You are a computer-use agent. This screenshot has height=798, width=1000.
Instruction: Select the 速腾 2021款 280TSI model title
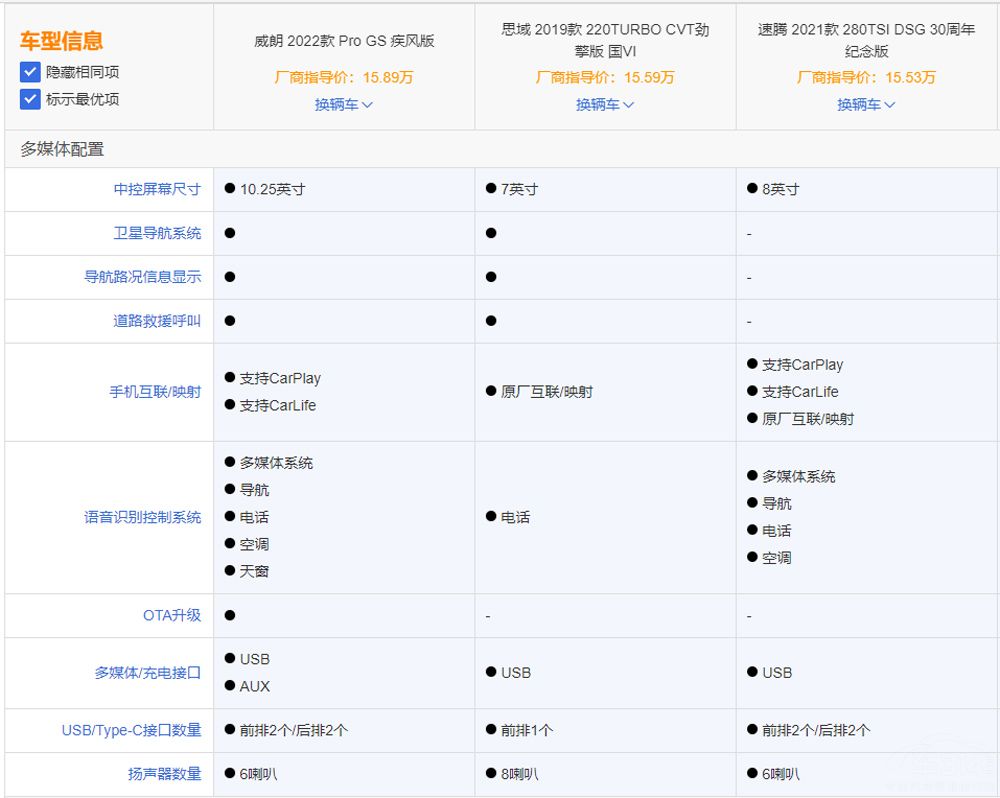[x=866, y=40]
